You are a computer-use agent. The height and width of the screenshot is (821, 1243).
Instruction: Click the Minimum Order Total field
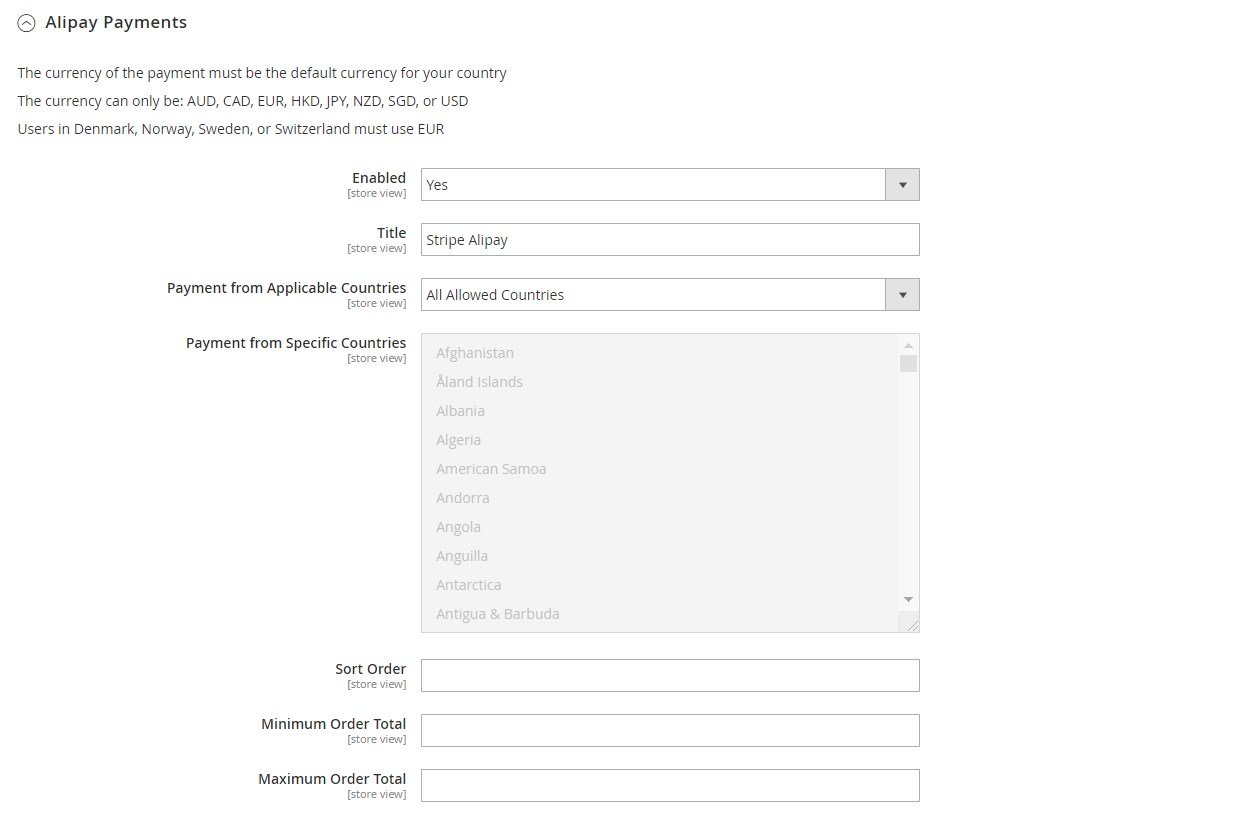pyautogui.click(x=670, y=731)
